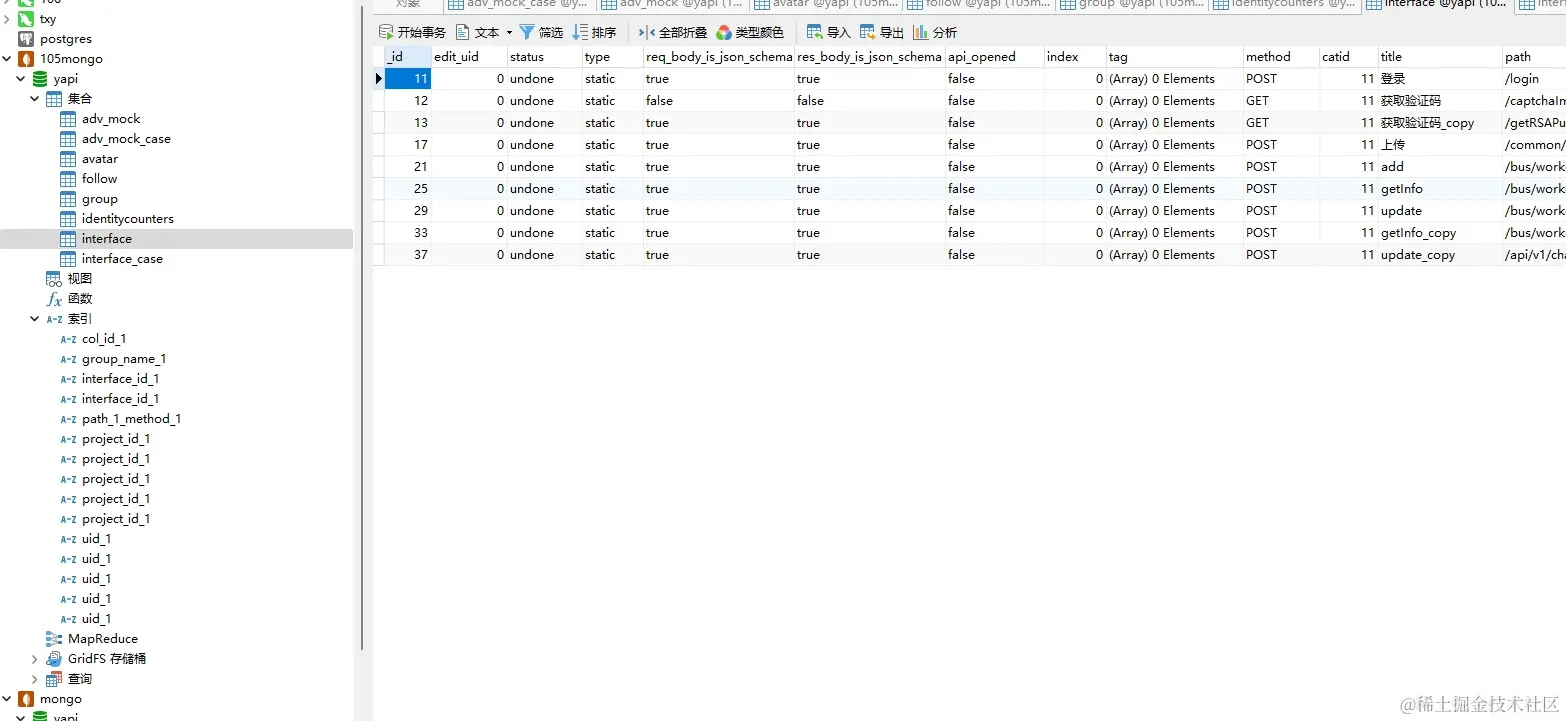Collapse the 索引 indexes node chevron
Image resolution: width=1566 pixels, height=721 pixels.
tap(35, 319)
